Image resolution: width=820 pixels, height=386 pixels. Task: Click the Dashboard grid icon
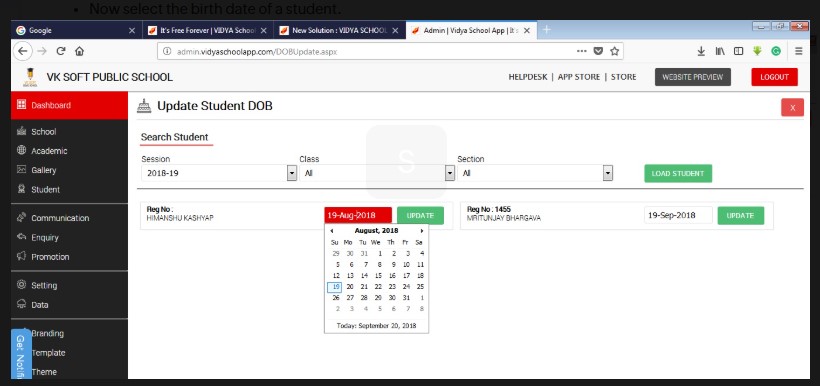21,105
